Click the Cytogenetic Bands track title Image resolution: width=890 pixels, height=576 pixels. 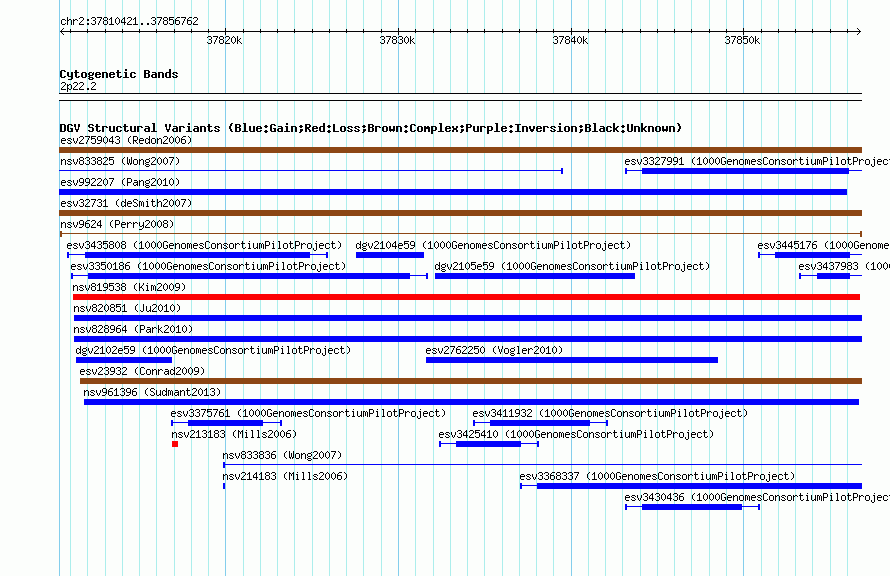(x=119, y=74)
